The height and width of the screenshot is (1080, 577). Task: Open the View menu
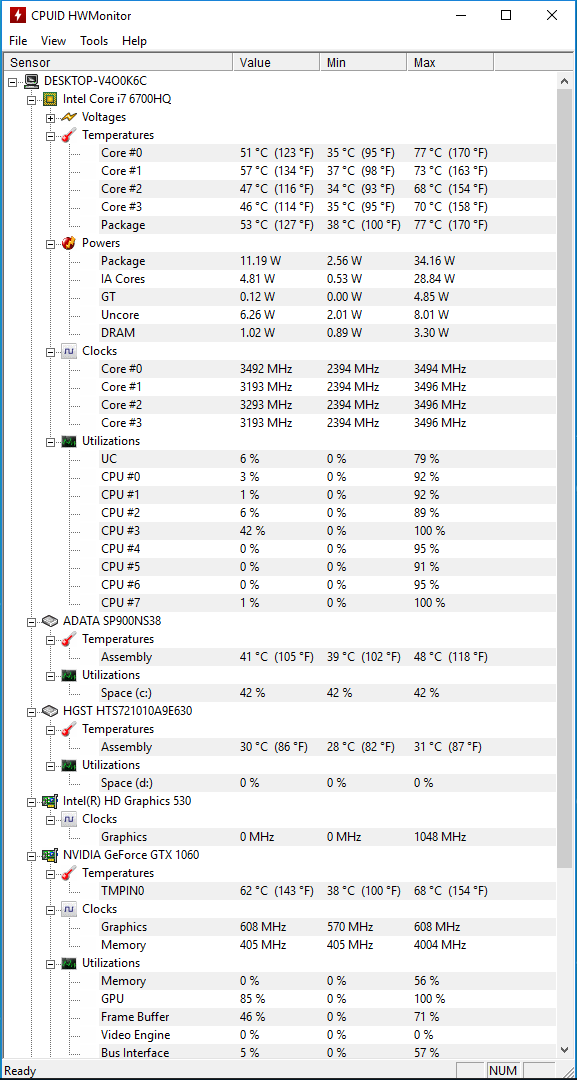54,41
